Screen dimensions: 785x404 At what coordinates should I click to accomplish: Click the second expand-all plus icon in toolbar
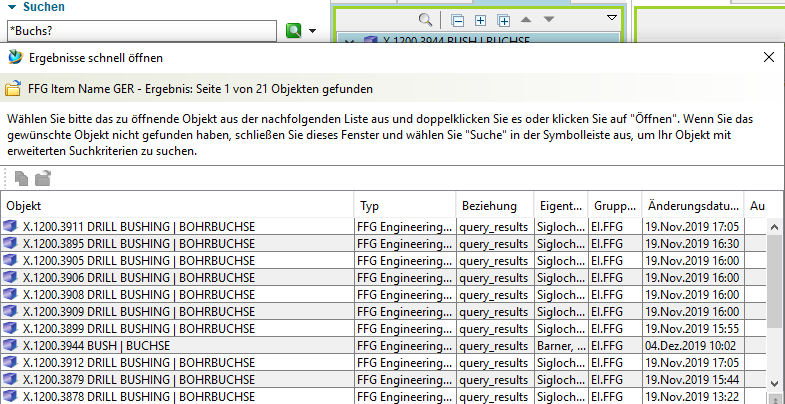[x=503, y=20]
